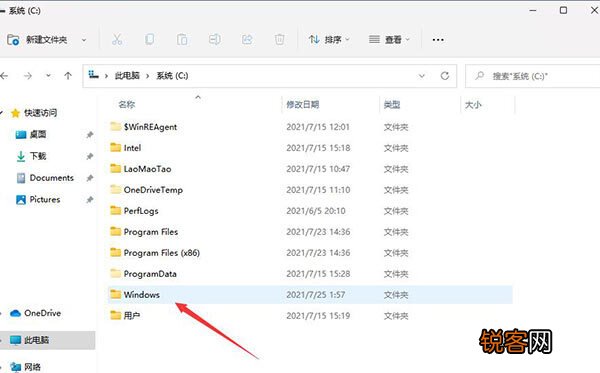Maximize the 系统 (C:) window
The image size is (600, 373).
tap(563, 10)
